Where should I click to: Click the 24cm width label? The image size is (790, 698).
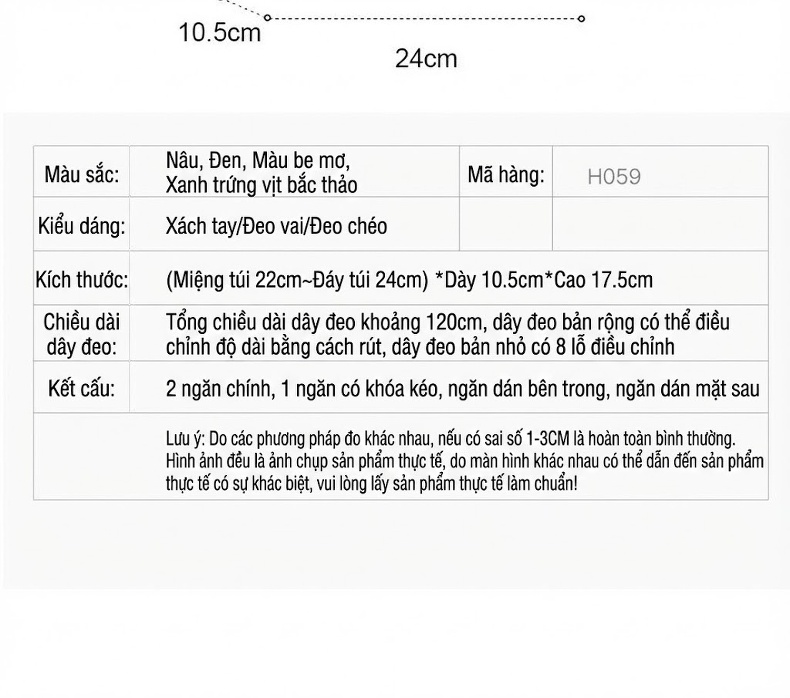(x=426, y=58)
